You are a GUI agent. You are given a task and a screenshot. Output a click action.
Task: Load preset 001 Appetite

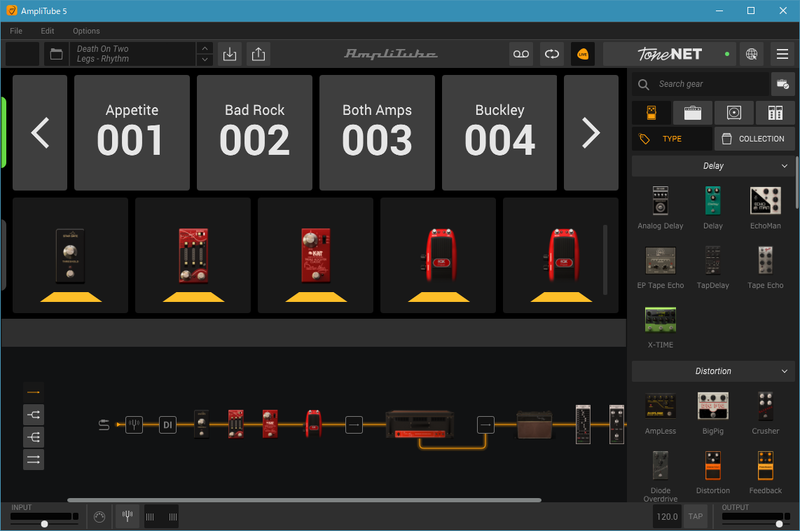tap(132, 133)
